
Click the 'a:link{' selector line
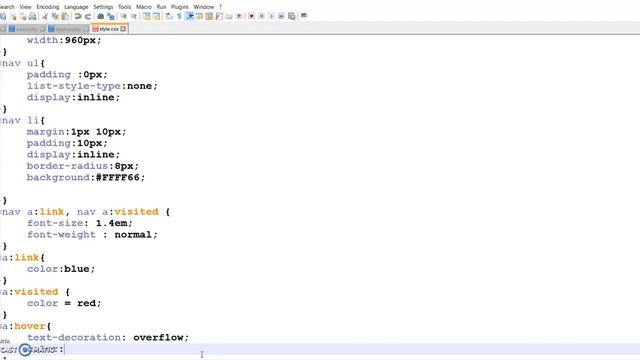point(23,258)
